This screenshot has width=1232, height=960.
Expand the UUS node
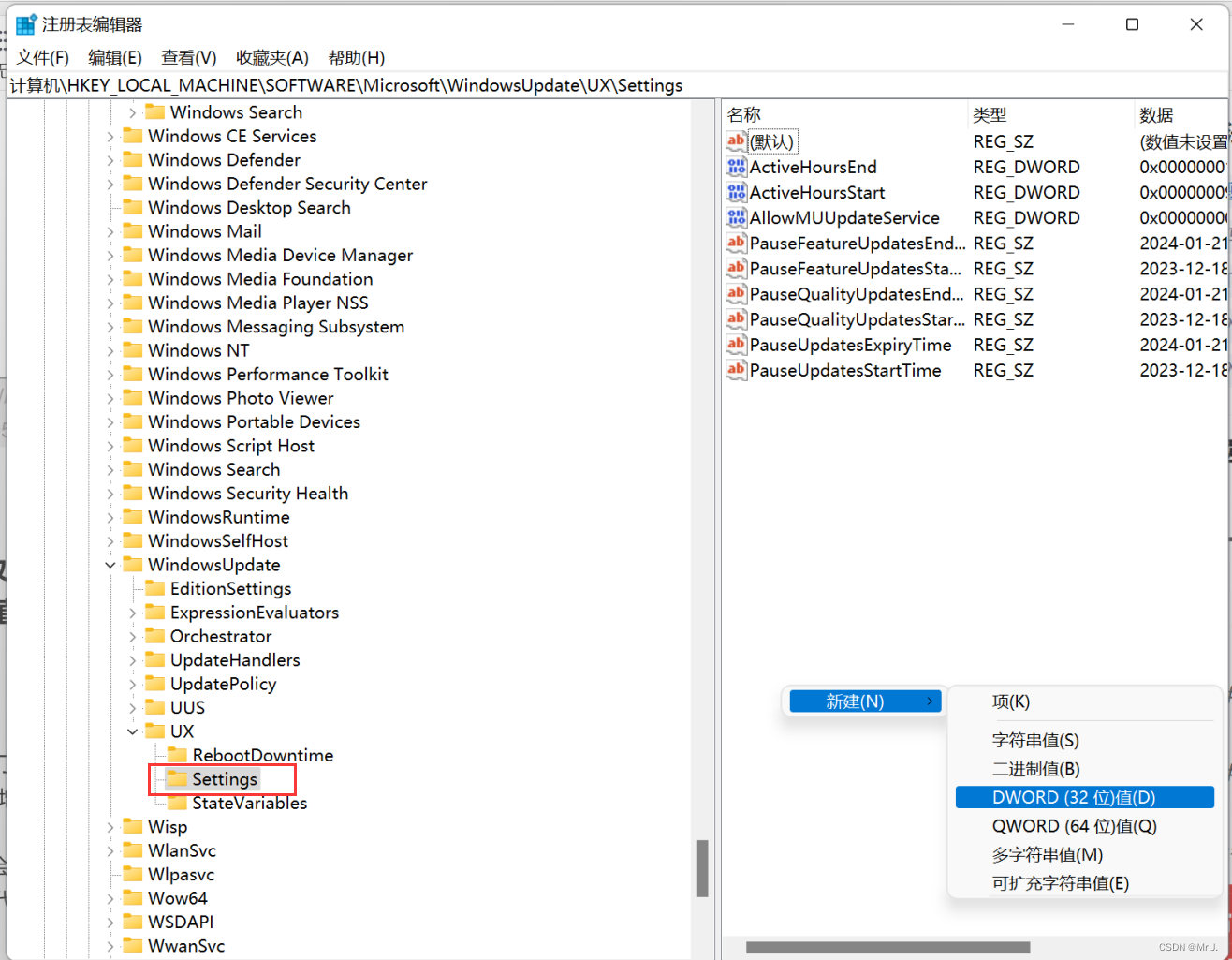click(x=133, y=708)
